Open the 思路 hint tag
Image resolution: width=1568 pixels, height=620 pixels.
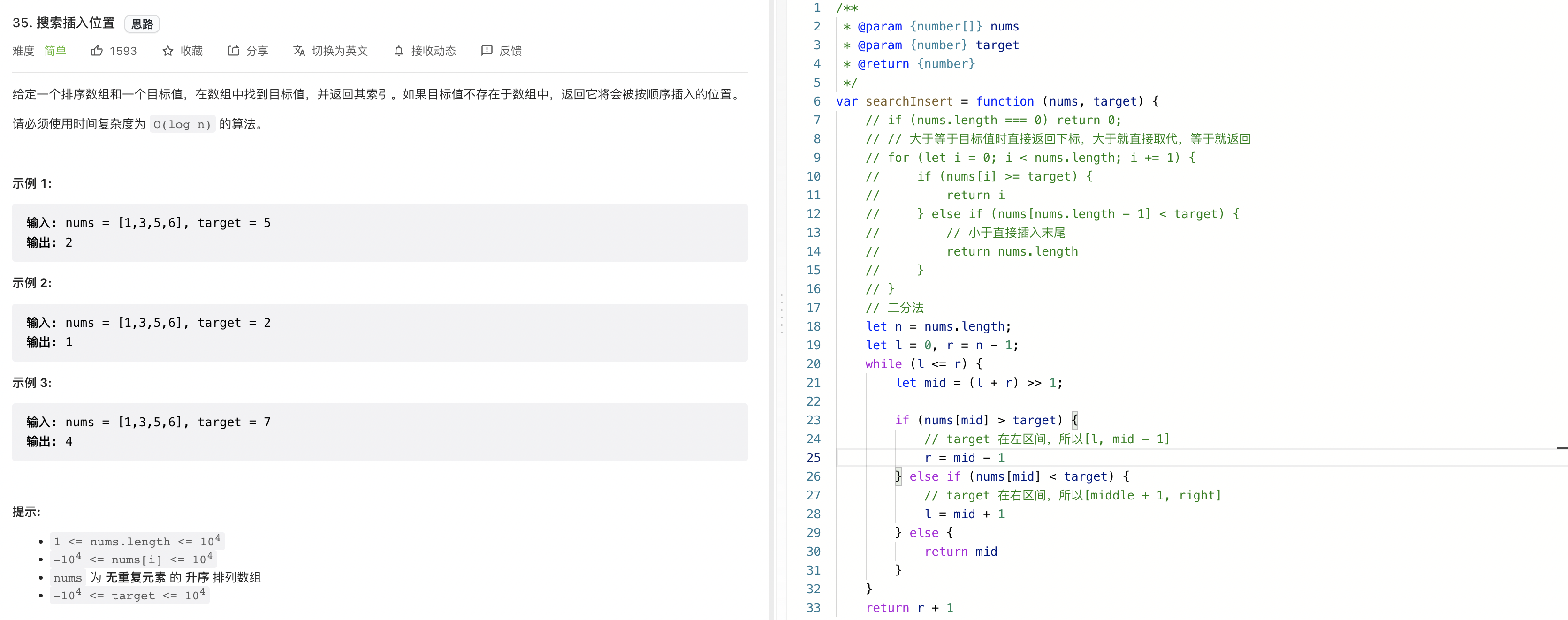tap(143, 24)
